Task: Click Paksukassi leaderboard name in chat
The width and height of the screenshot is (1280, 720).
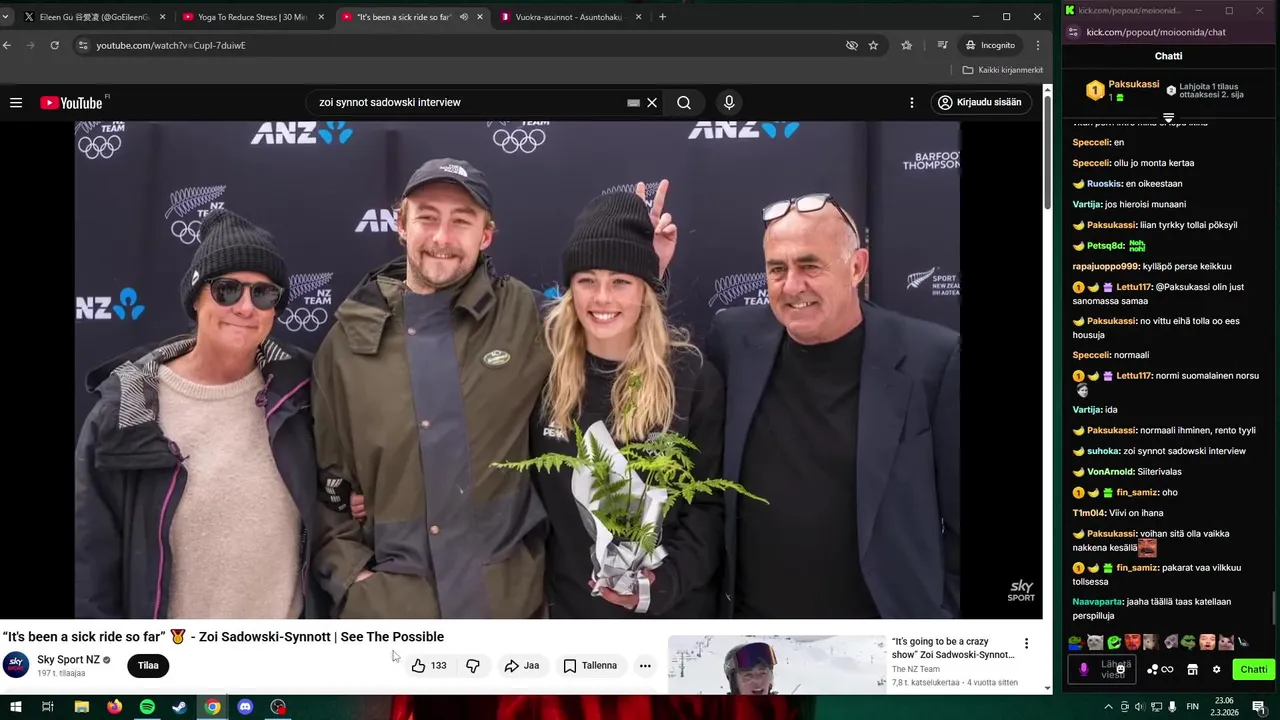Action: click(1134, 85)
